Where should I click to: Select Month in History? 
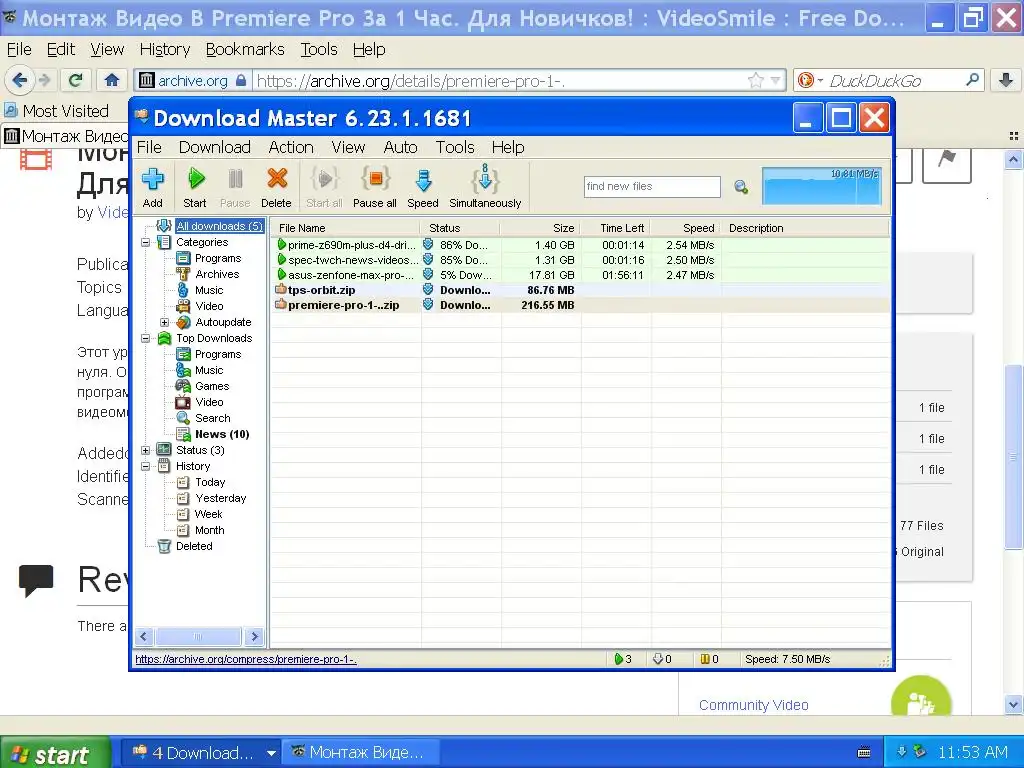(x=209, y=530)
